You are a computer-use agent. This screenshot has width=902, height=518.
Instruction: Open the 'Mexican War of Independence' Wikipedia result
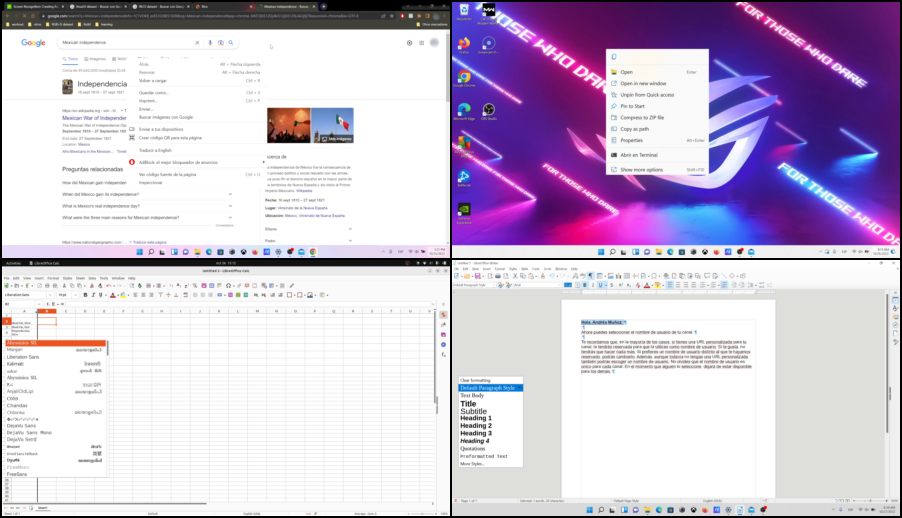[x=94, y=118]
